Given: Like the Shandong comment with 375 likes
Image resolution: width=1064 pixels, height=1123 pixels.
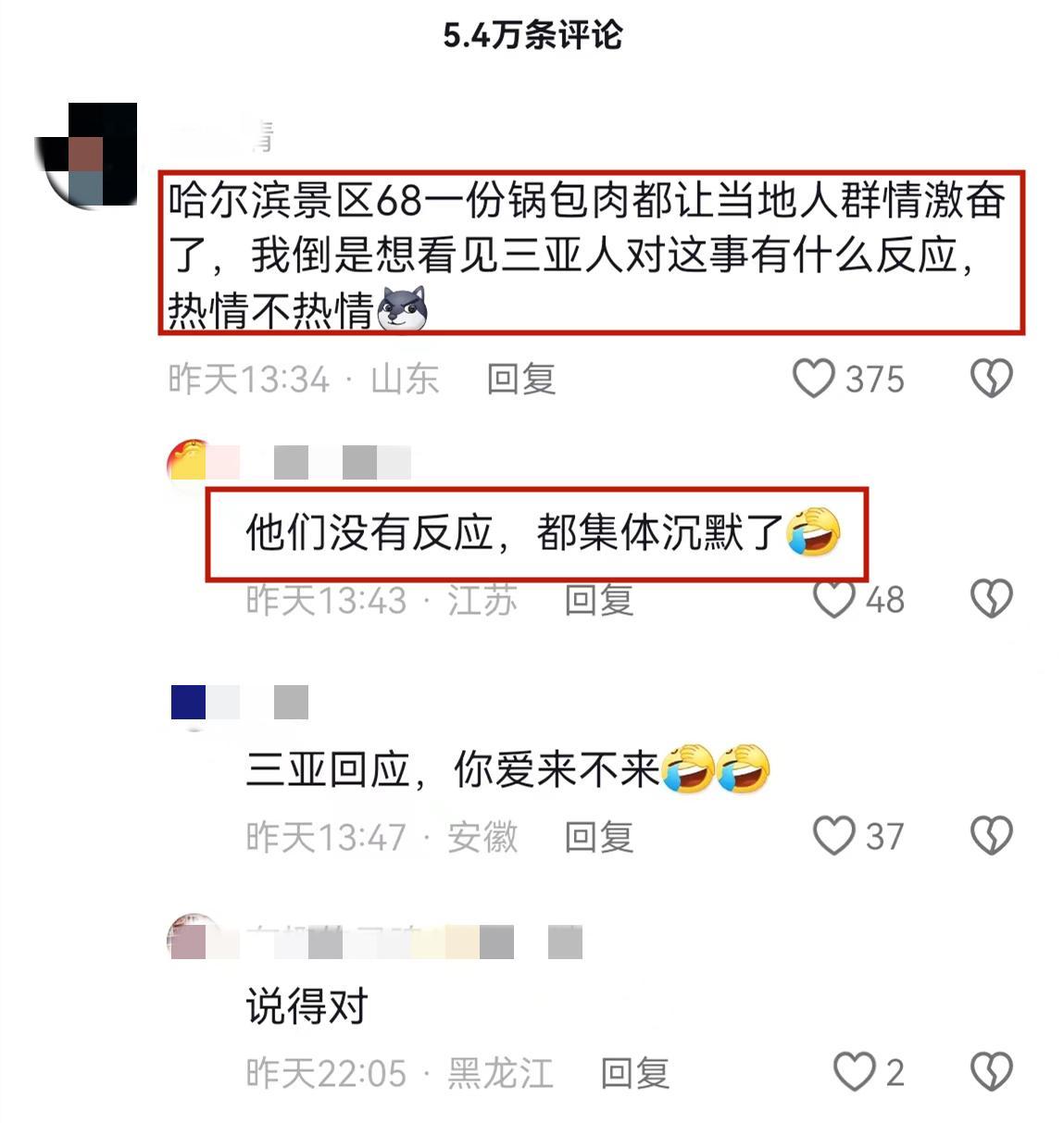Looking at the screenshot, I should coord(814,379).
